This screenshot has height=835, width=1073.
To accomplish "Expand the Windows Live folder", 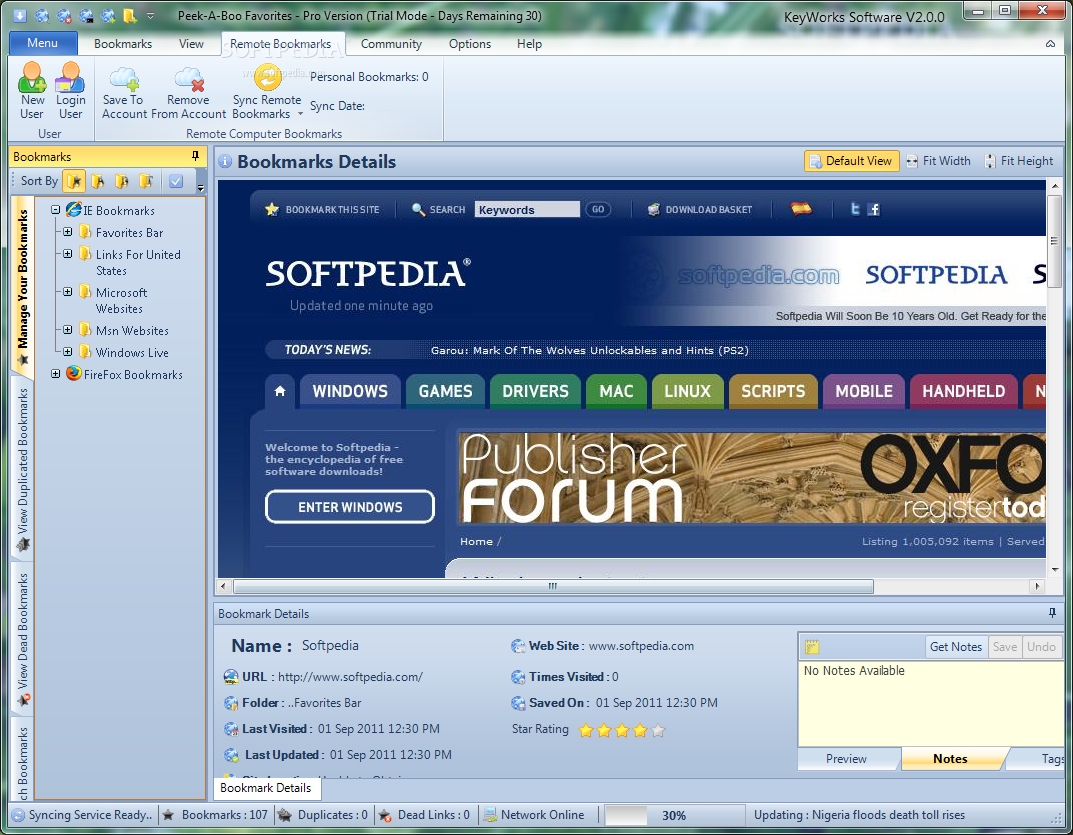I will pos(68,352).
